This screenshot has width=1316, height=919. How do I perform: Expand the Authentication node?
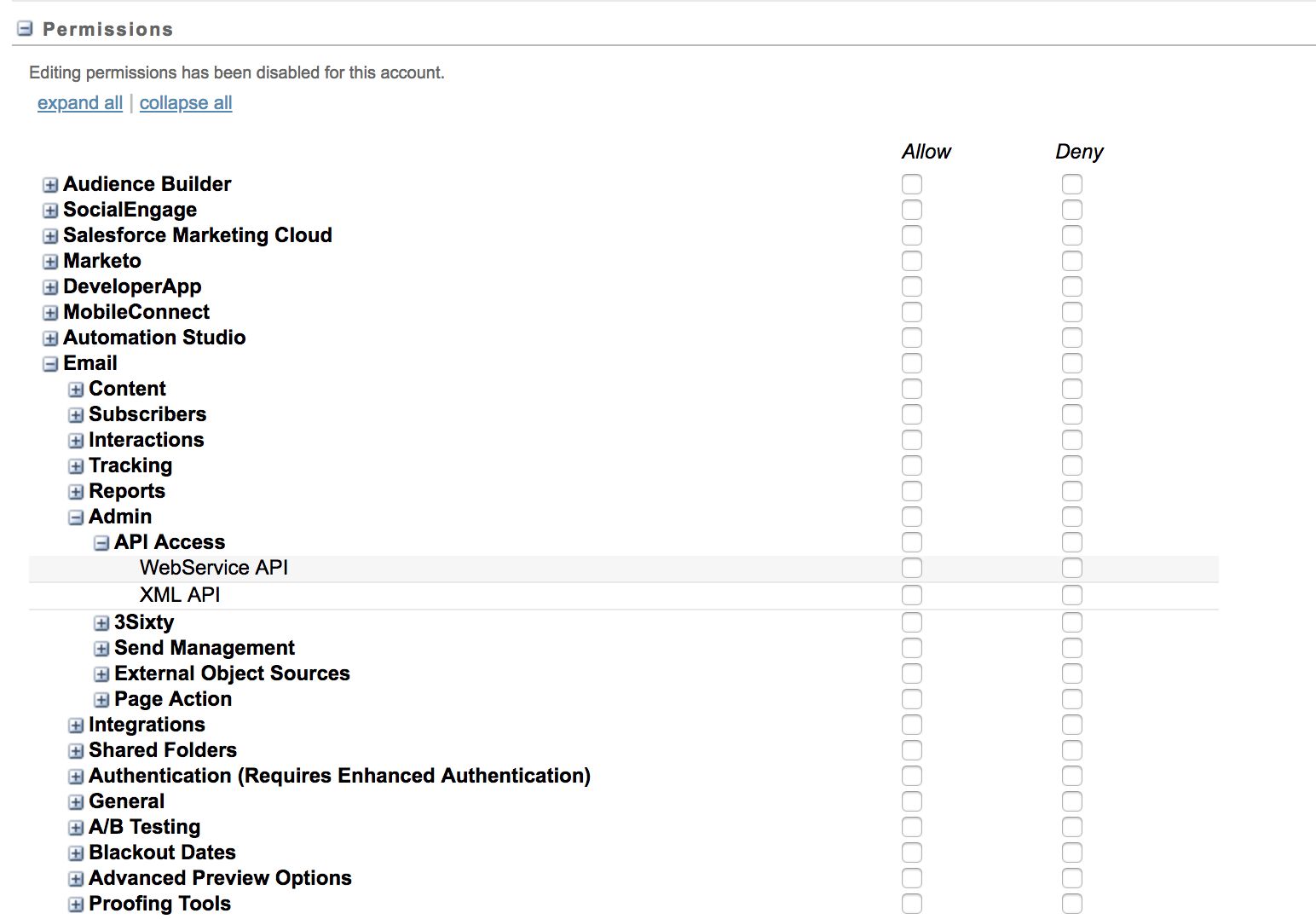pos(76,777)
